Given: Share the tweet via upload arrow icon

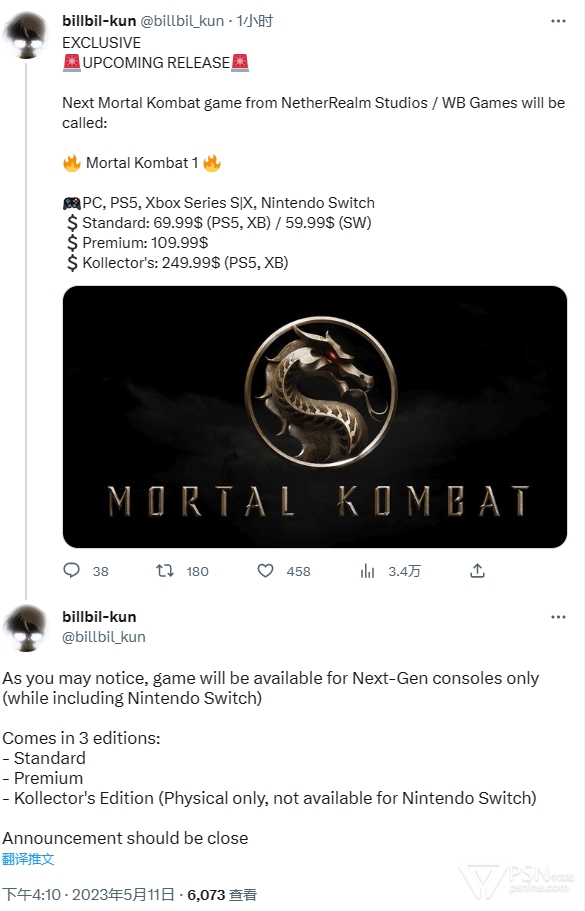Looking at the screenshot, I should coord(477,571).
